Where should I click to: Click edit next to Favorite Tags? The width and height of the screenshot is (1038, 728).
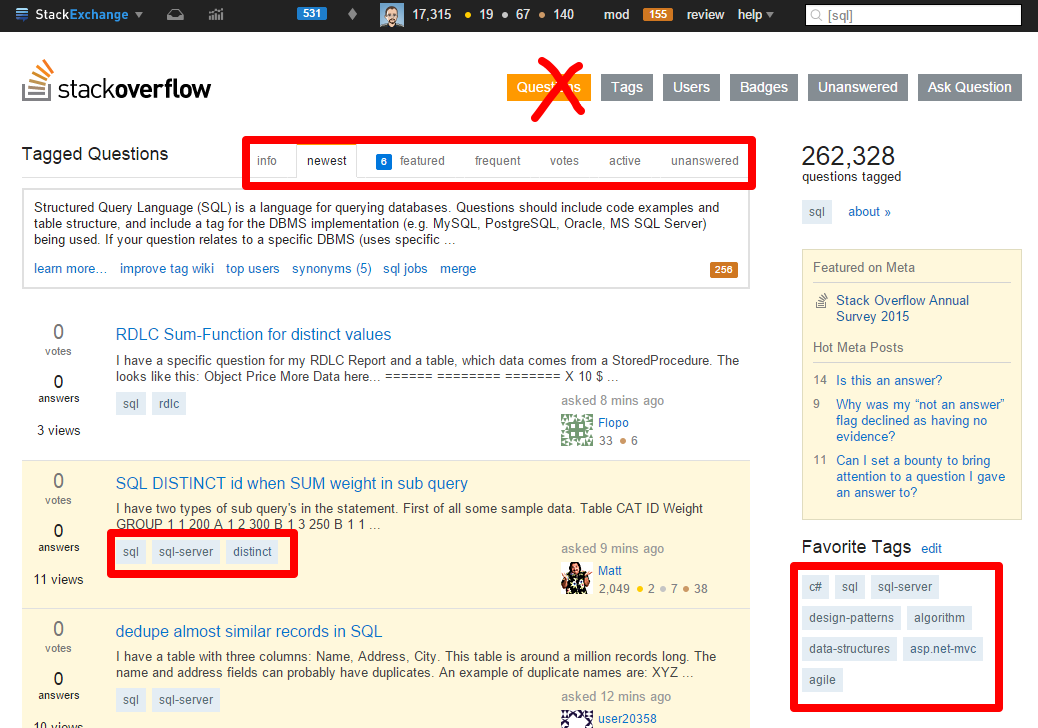coord(931,549)
